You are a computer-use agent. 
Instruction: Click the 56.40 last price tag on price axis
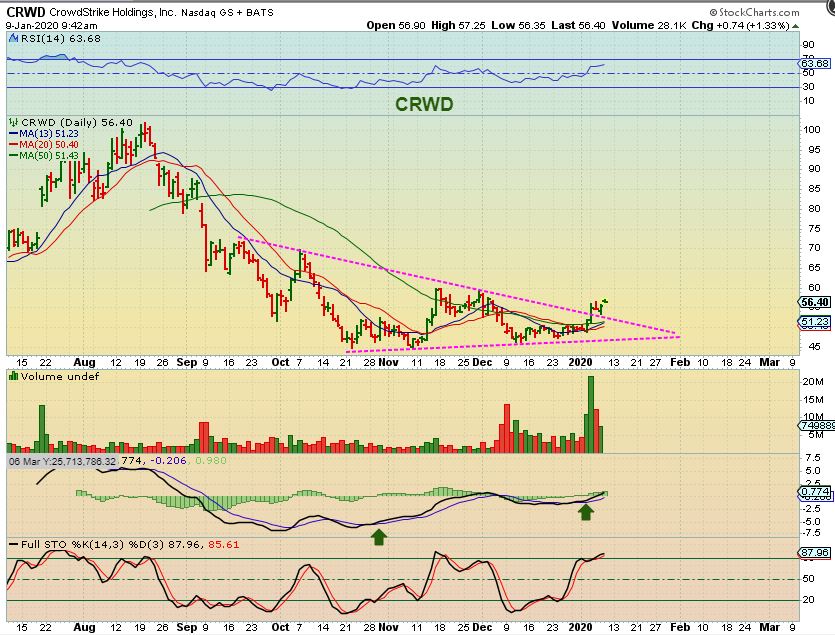click(x=814, y=302)
